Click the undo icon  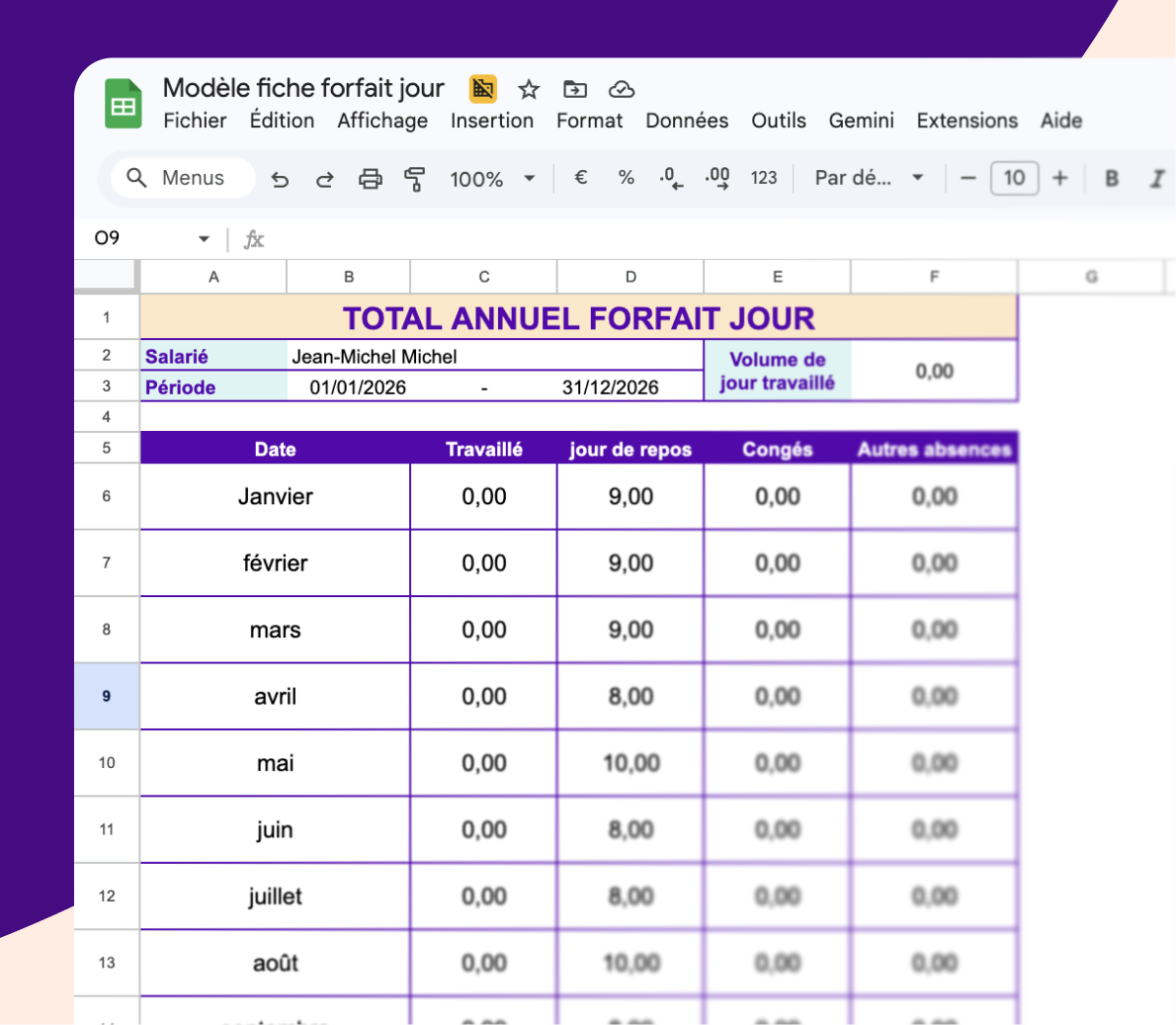tap(280, 179)
